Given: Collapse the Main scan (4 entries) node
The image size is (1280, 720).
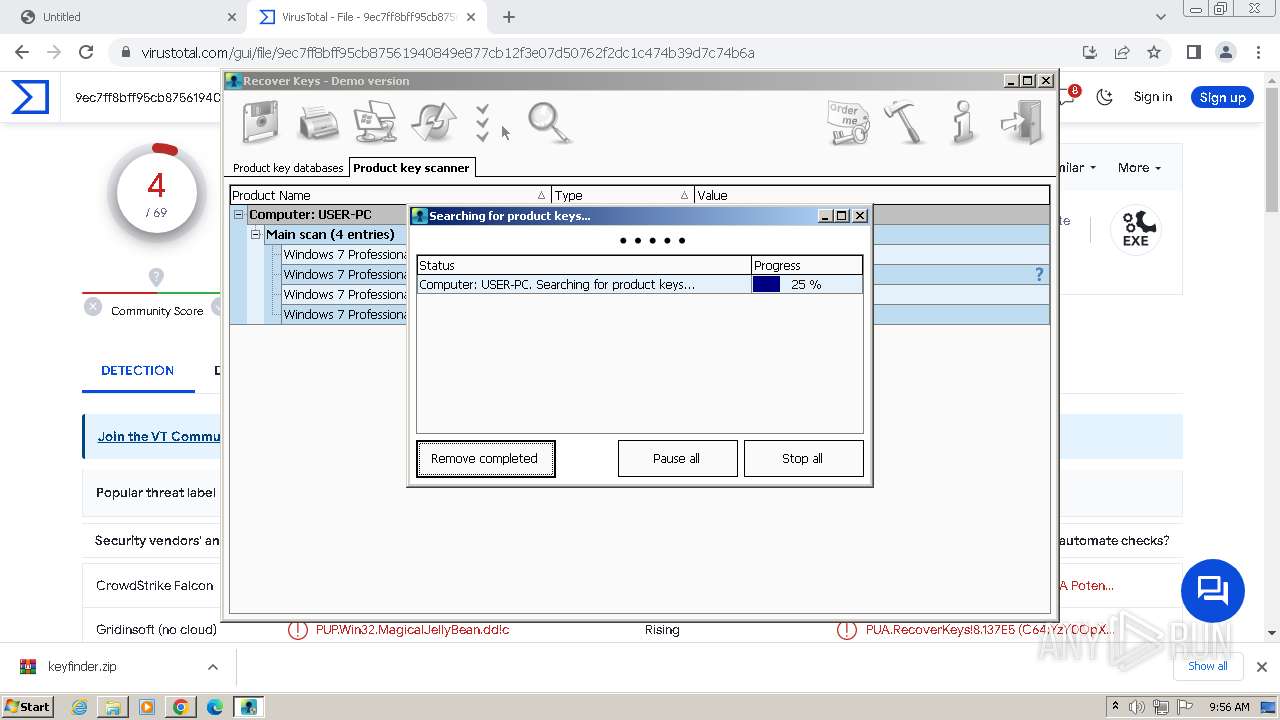Looking at the screenshot, I should coord(255,235).
